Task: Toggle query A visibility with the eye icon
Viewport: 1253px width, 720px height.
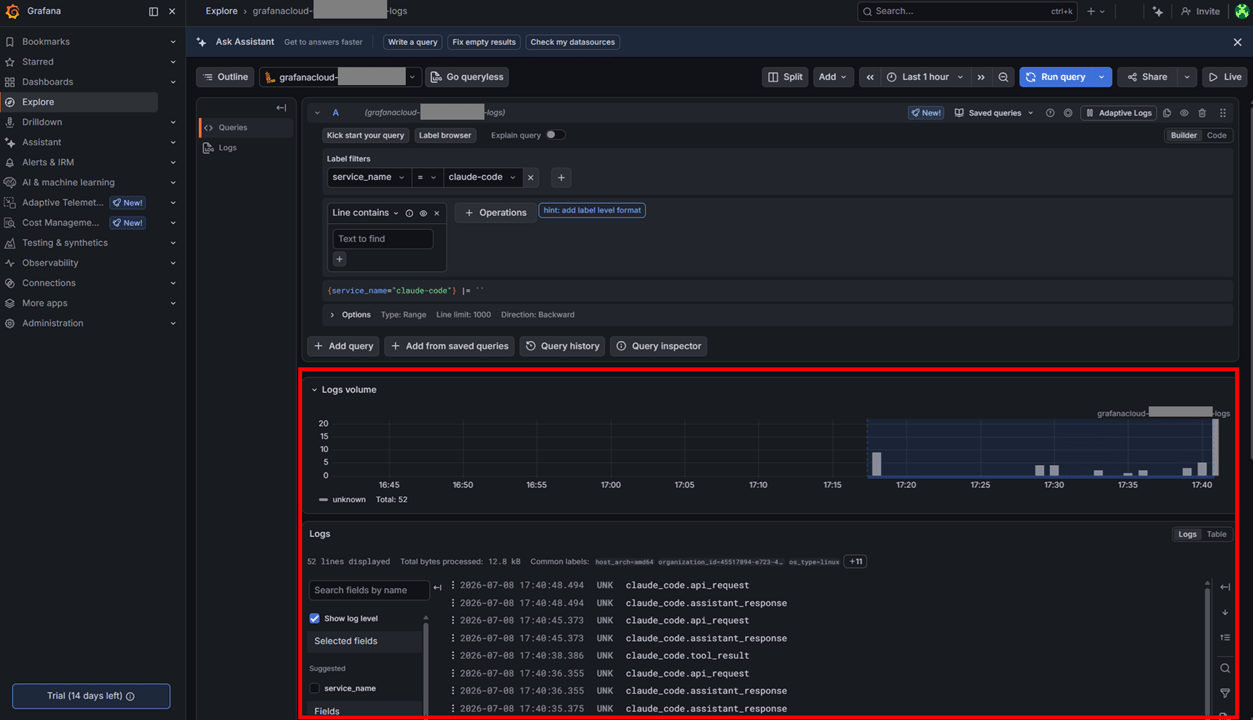Action: (x=1184, y=113)
